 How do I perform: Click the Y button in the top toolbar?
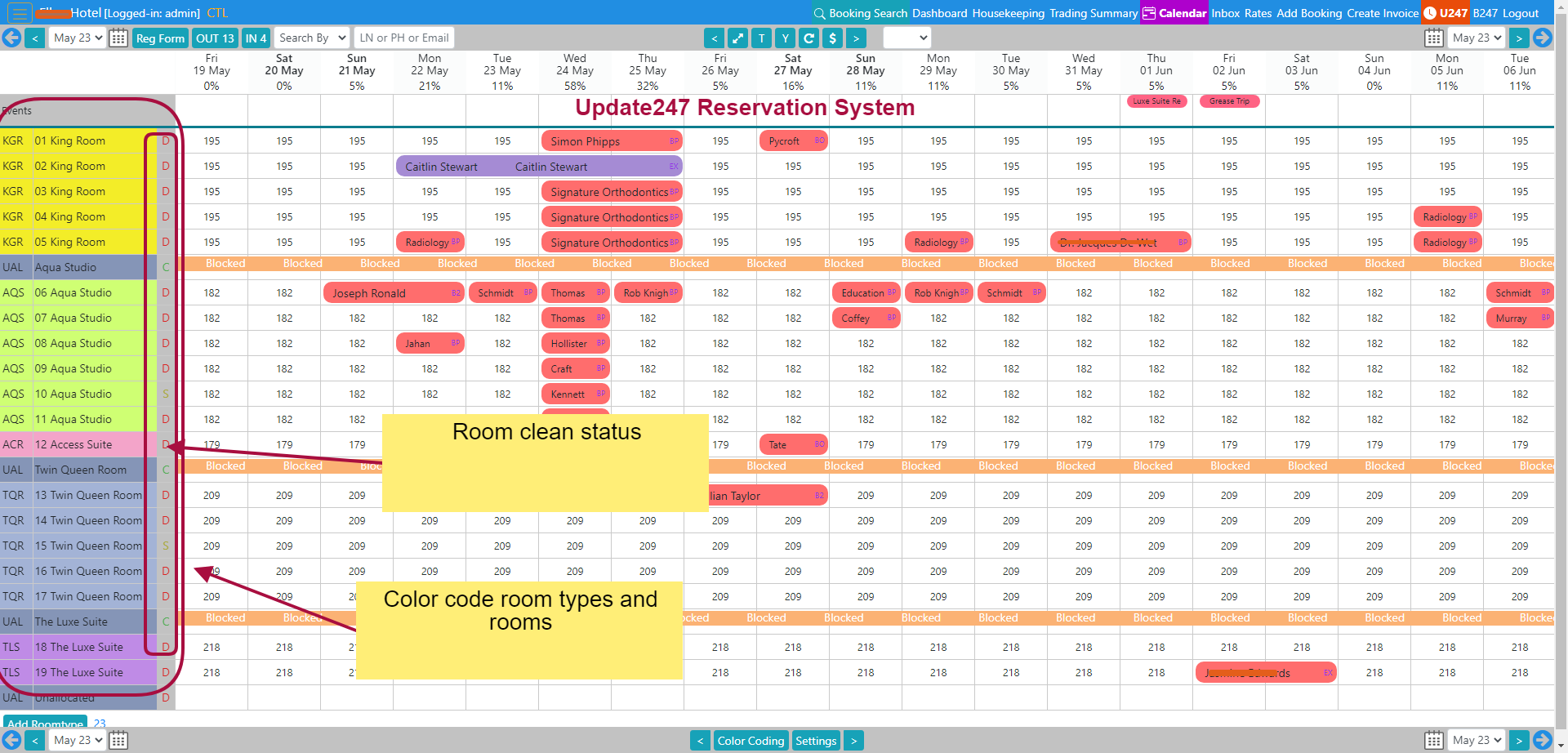[x=785, y=38]
